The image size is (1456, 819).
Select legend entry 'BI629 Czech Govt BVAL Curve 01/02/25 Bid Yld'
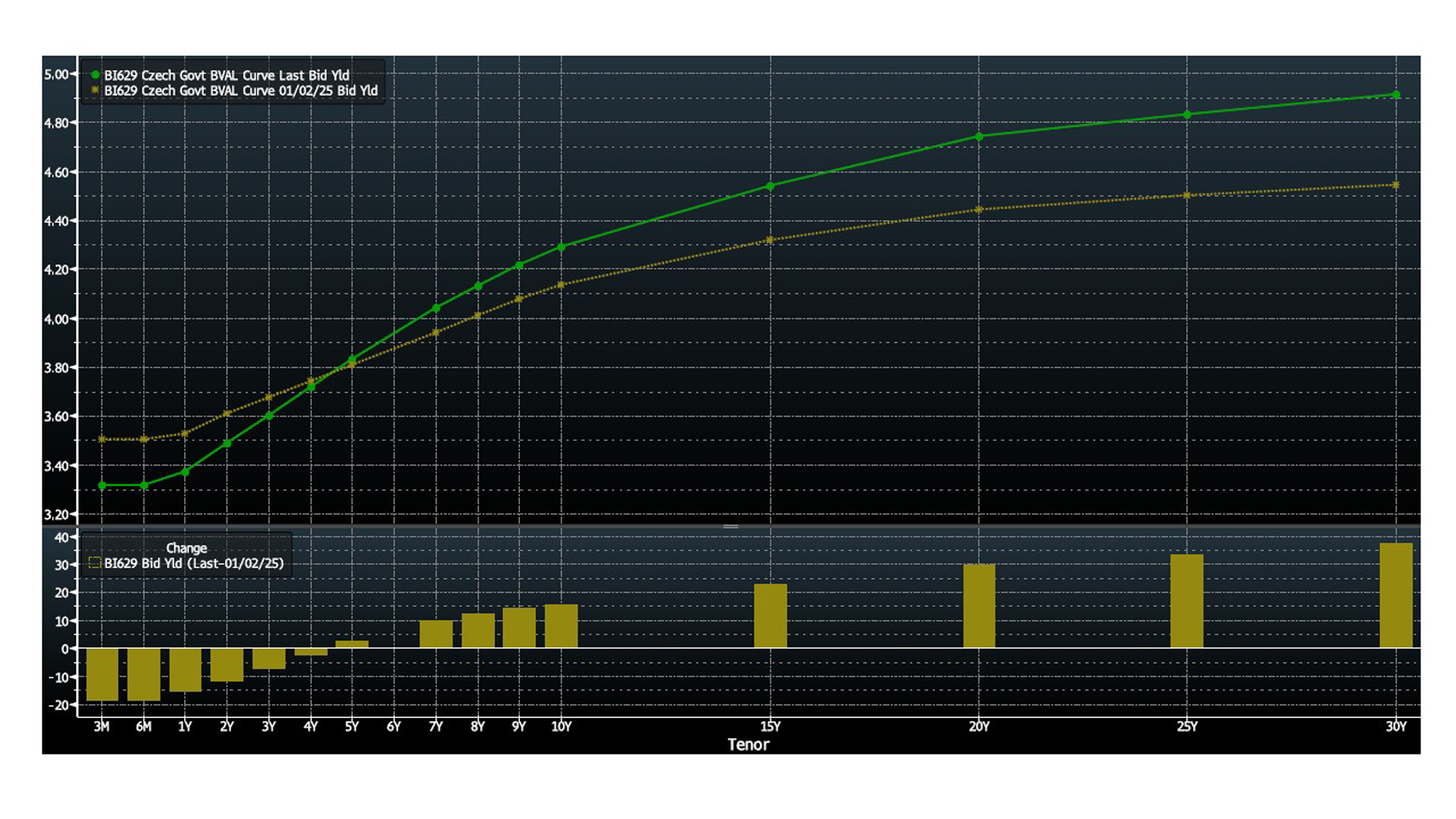(x=241, y=90)
